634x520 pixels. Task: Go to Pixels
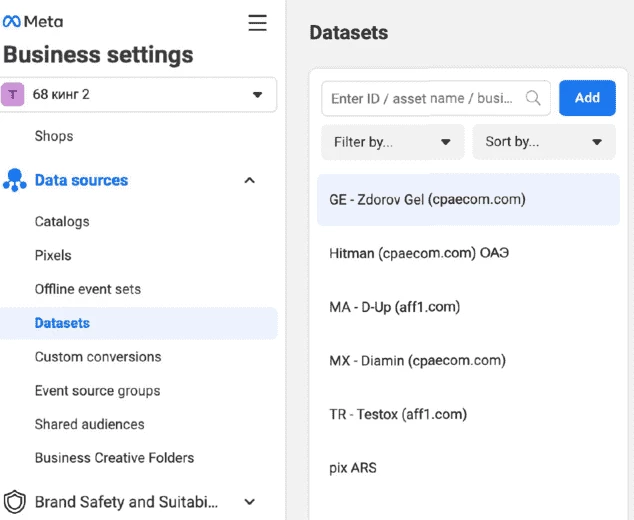pyautogui.click(x=53, y=256)
